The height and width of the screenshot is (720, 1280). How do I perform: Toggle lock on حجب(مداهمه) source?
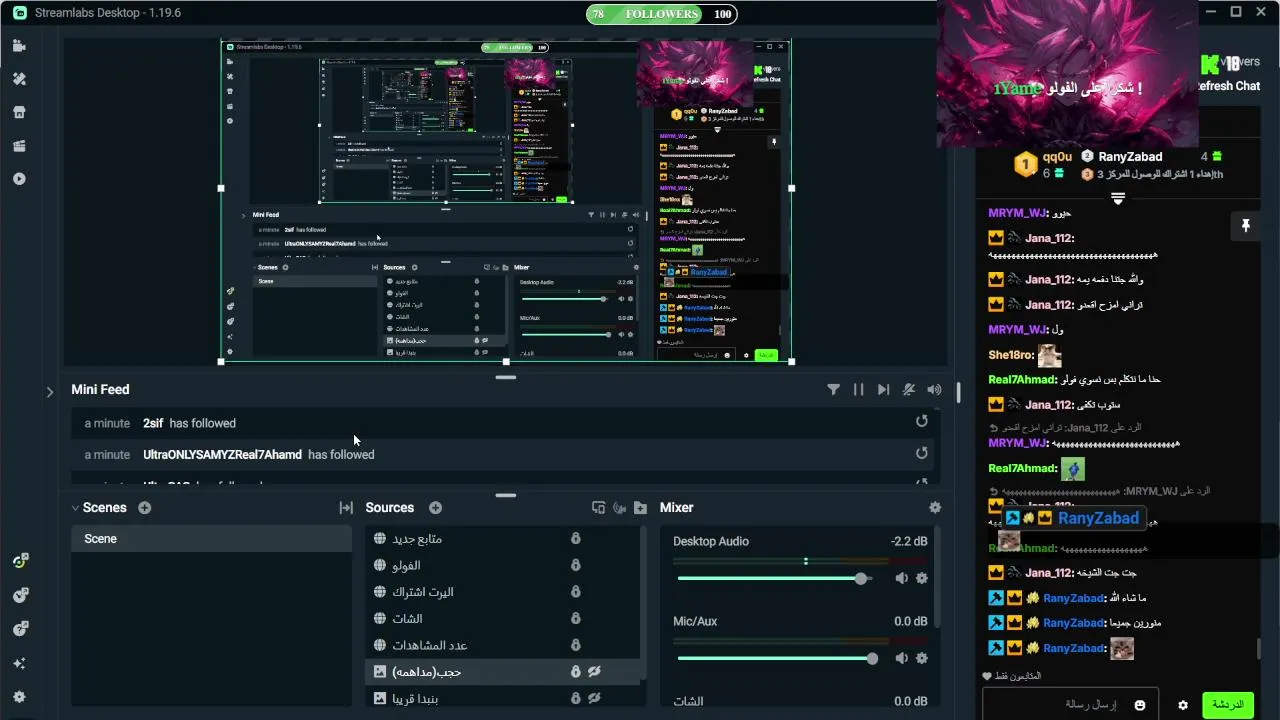[x=576, y=672]
